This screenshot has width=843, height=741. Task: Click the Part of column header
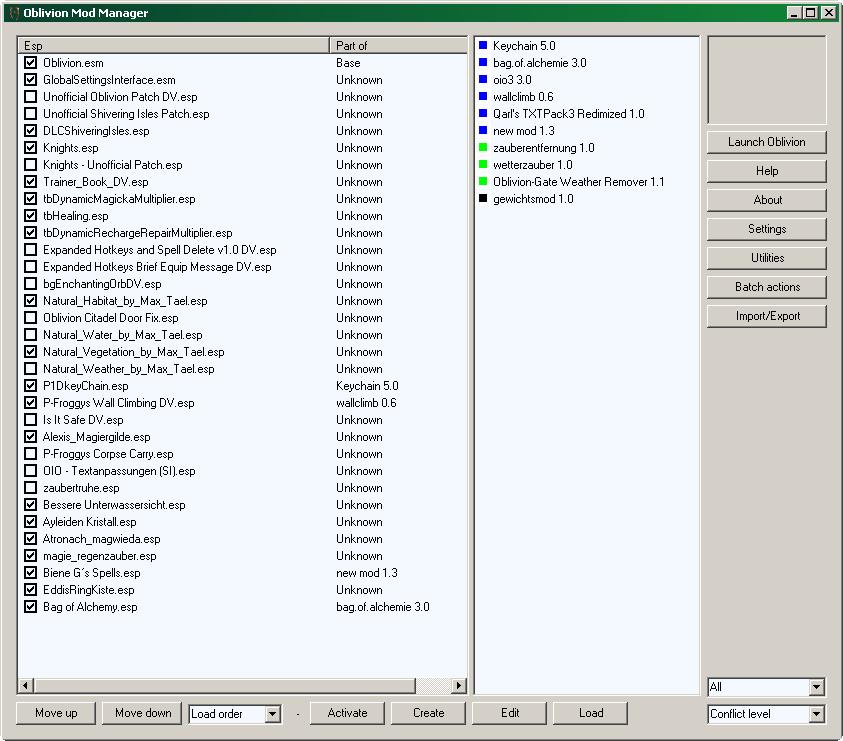(397, 46)
